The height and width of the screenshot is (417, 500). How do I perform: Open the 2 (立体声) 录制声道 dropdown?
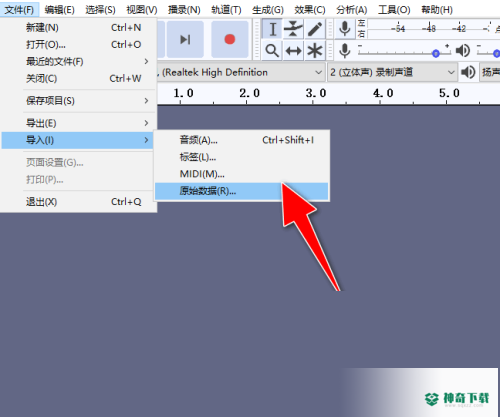(x=392, y=72)
